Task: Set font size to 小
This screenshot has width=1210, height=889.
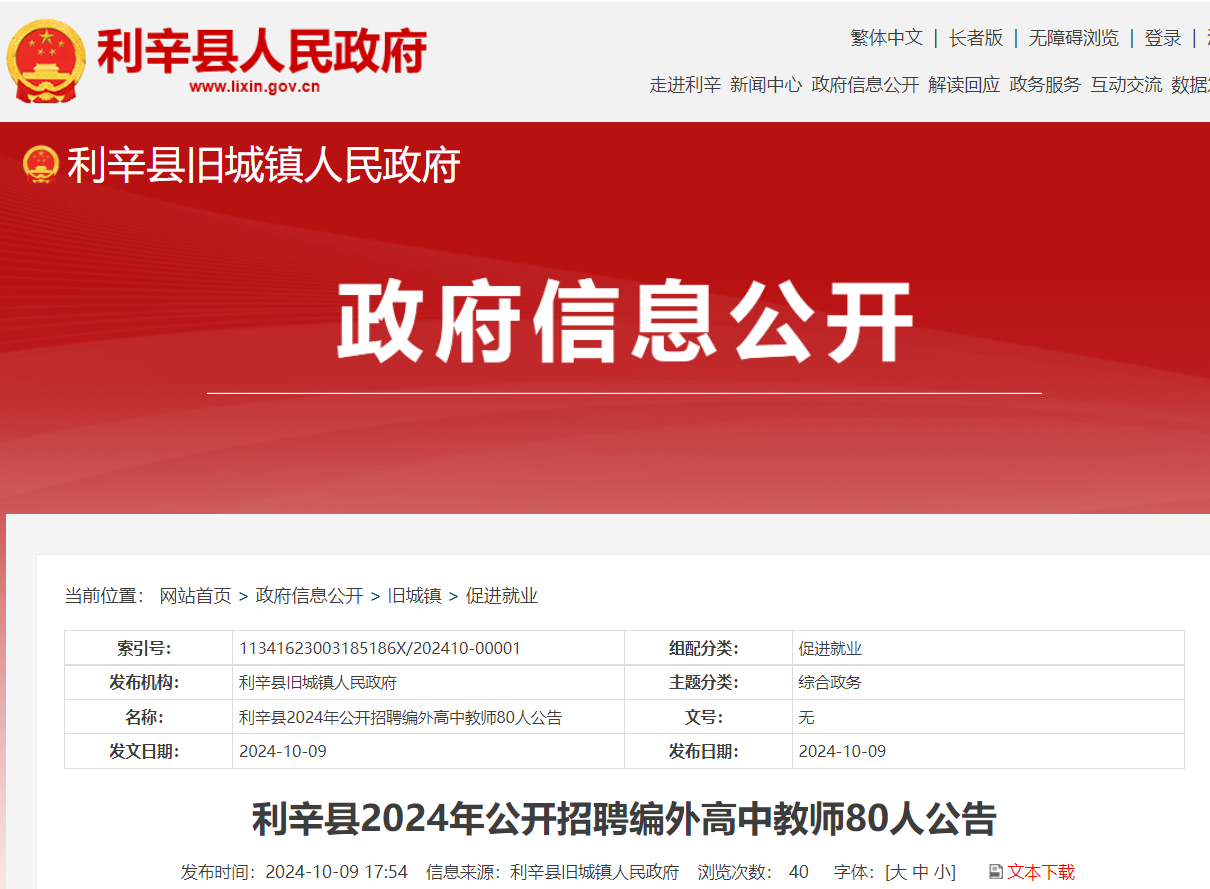Action: tap(942, 872)
